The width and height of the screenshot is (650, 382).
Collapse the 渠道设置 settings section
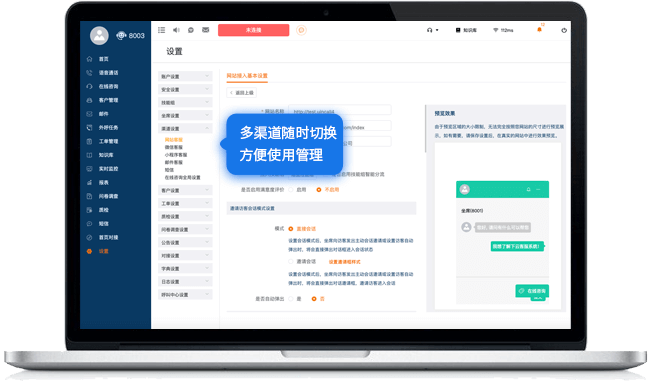[185, 128]
